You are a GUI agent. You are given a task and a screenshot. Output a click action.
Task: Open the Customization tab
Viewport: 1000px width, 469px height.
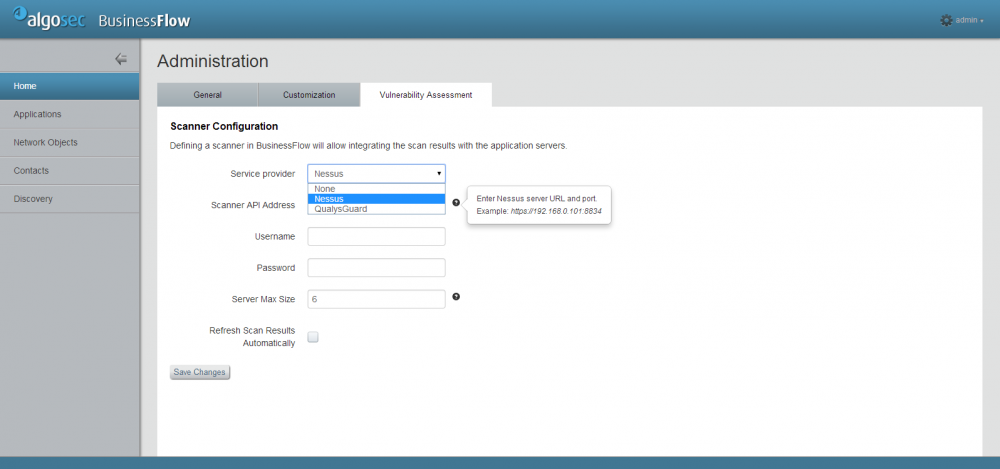309,94
